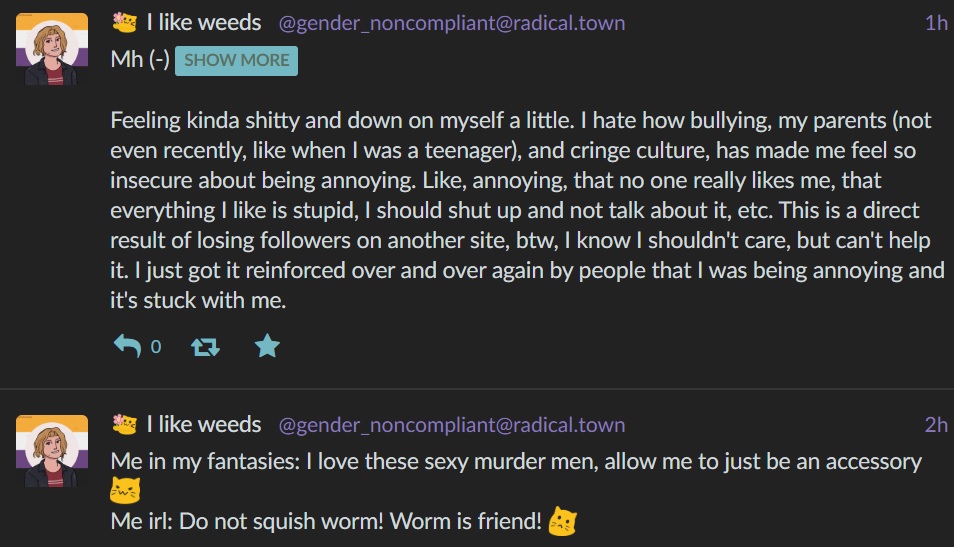Screen dimensions: 954x547
Task: Open the post starting 'Feeling kinda shitty'
Action: pyautogui.click(x=527, y=210)
